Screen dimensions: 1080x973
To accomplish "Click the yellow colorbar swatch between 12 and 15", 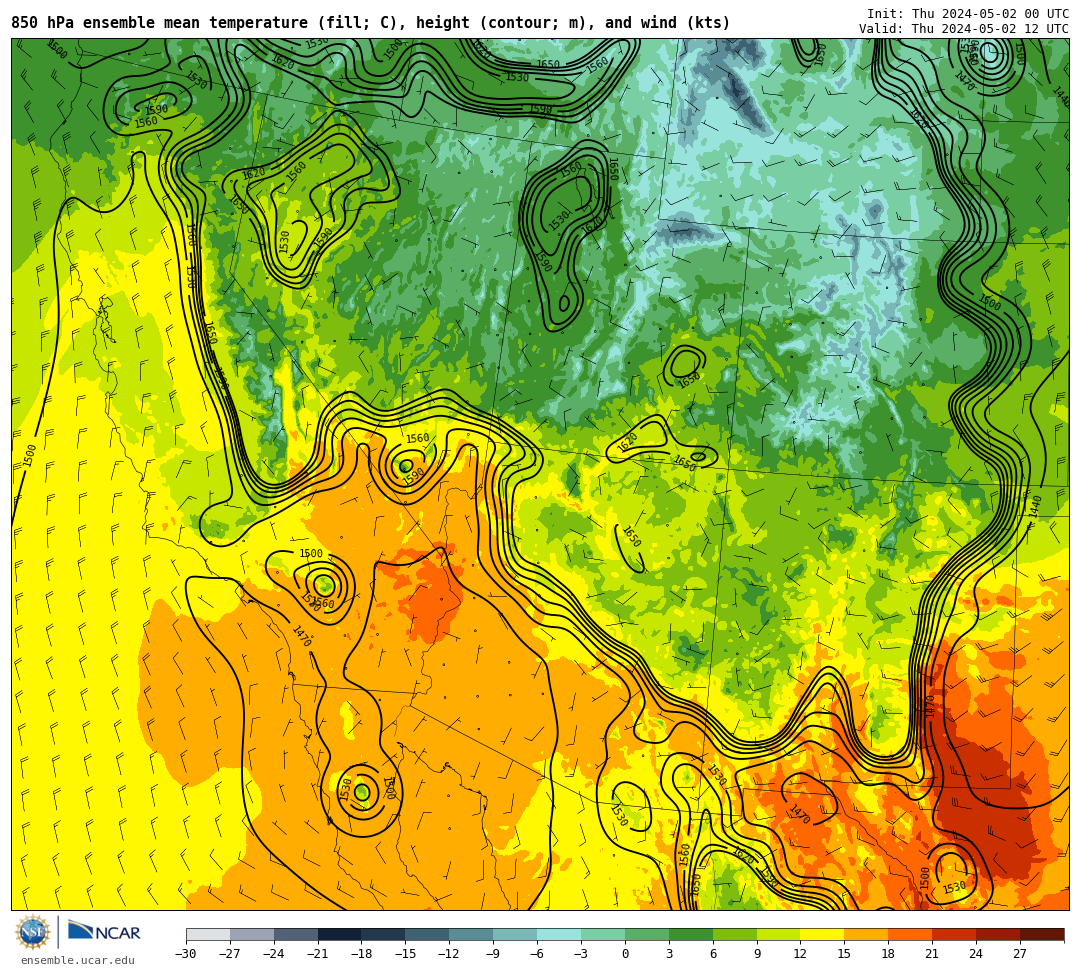I will 822,934.
